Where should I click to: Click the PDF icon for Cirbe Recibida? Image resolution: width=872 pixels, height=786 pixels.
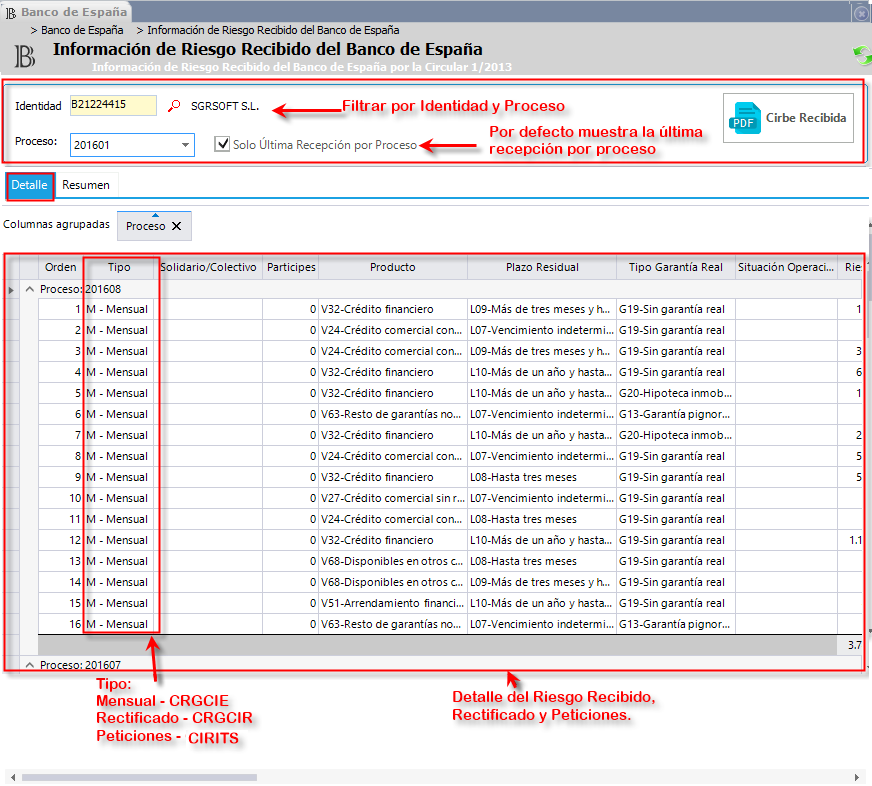click(x=744, y=118)
